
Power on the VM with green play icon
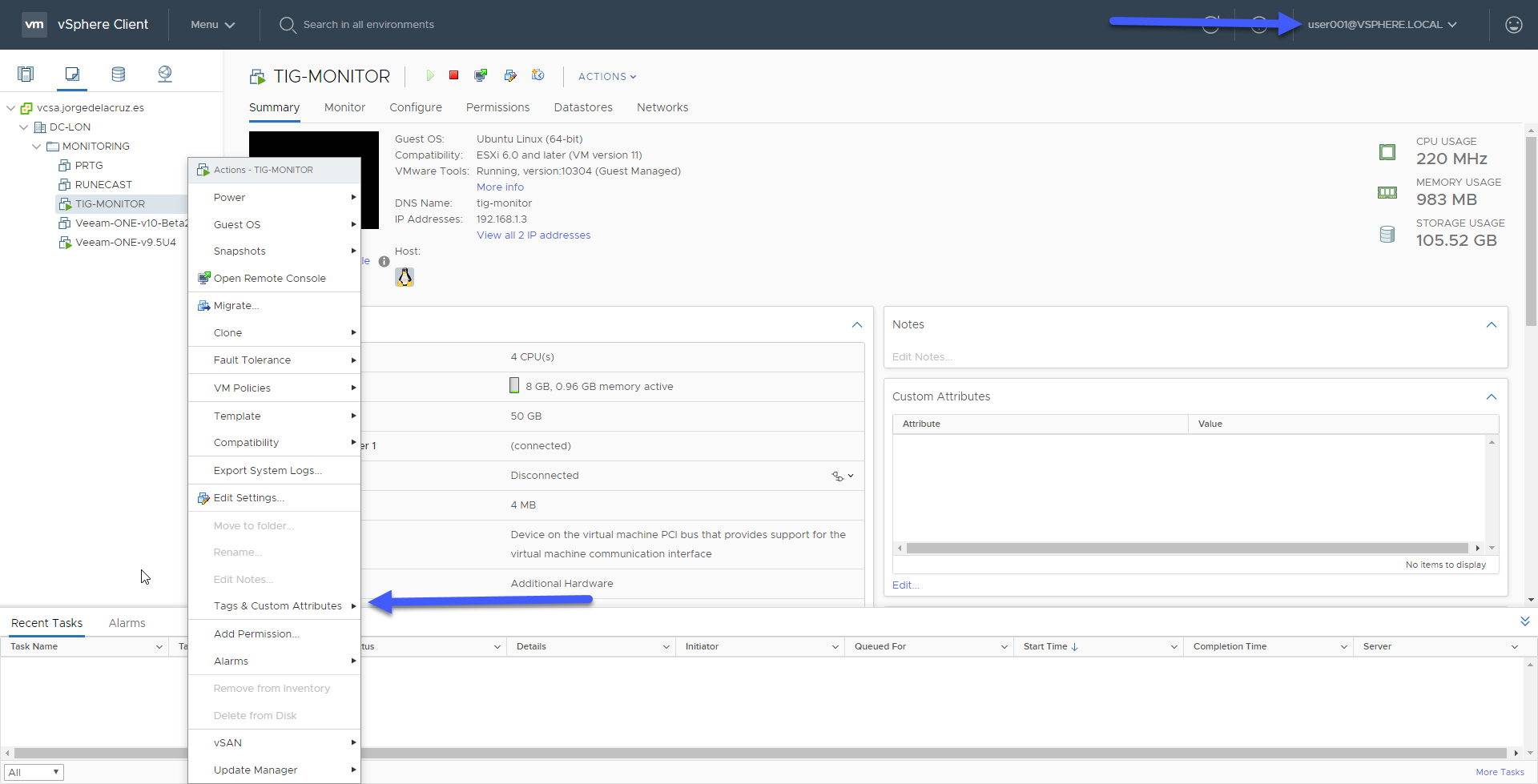(x=430, y=75)
